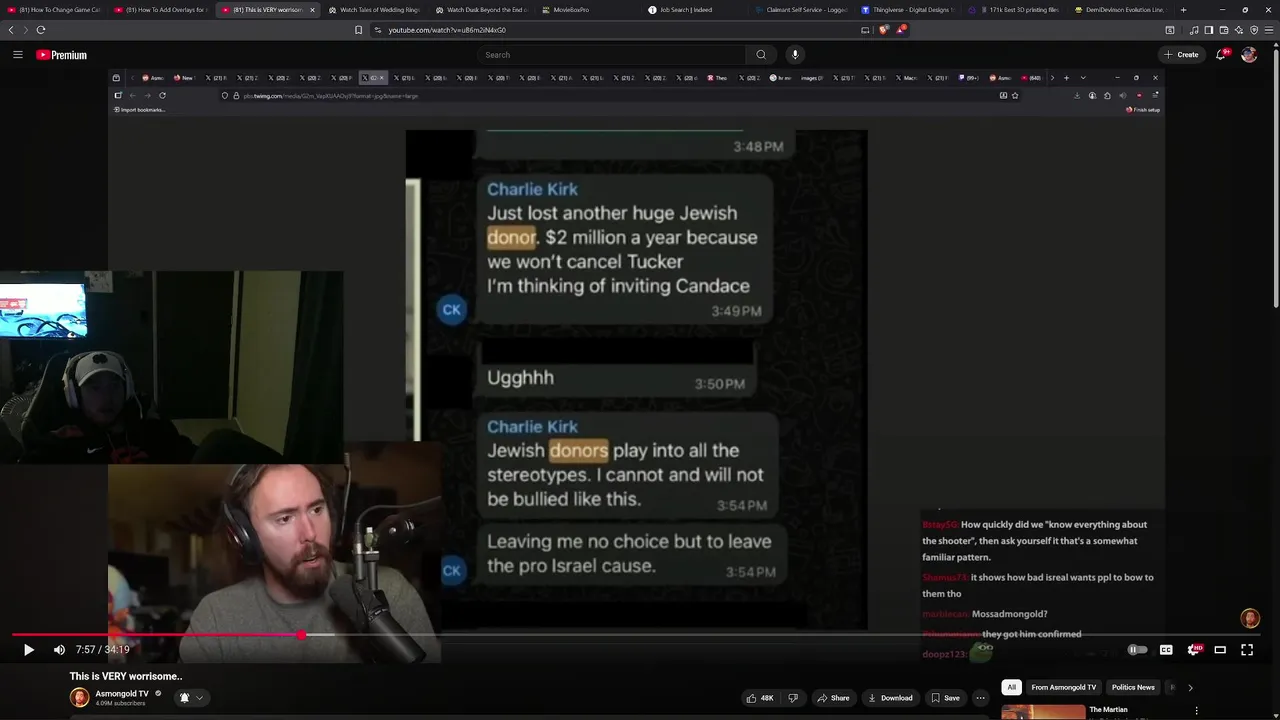Open site settings icon in the address bar
This screenshot has width=1280, height=720.
[378, 30]
